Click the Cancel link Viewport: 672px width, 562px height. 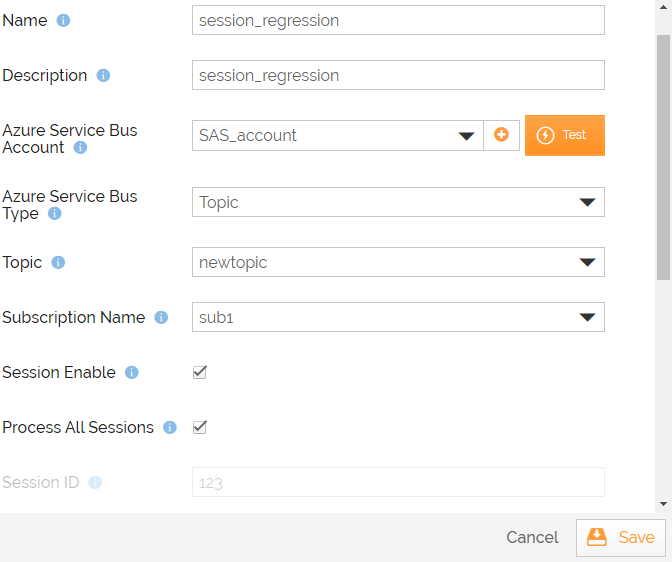coord(532,538)
